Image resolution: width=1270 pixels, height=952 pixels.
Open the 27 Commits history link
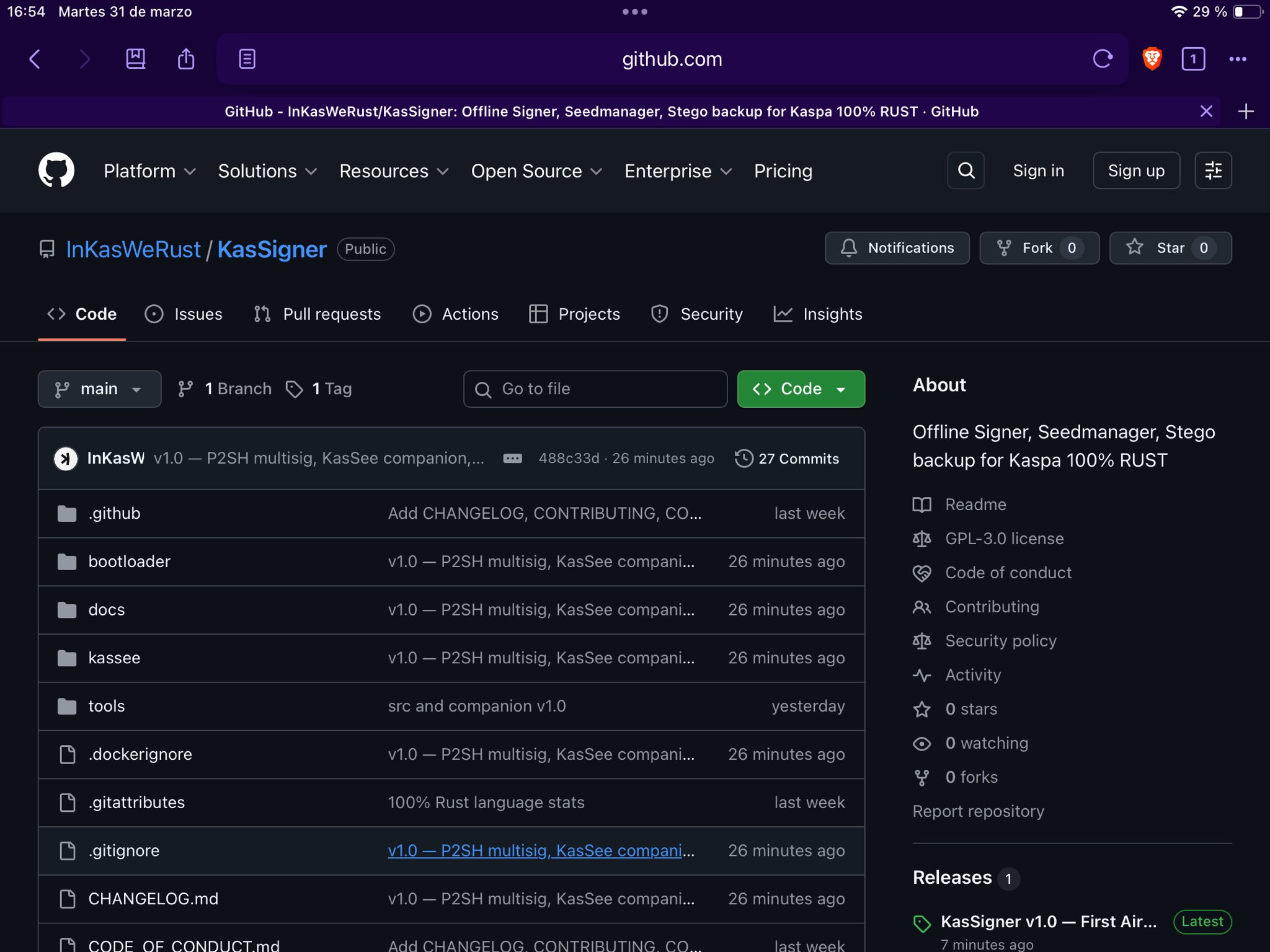click(787, 459)
